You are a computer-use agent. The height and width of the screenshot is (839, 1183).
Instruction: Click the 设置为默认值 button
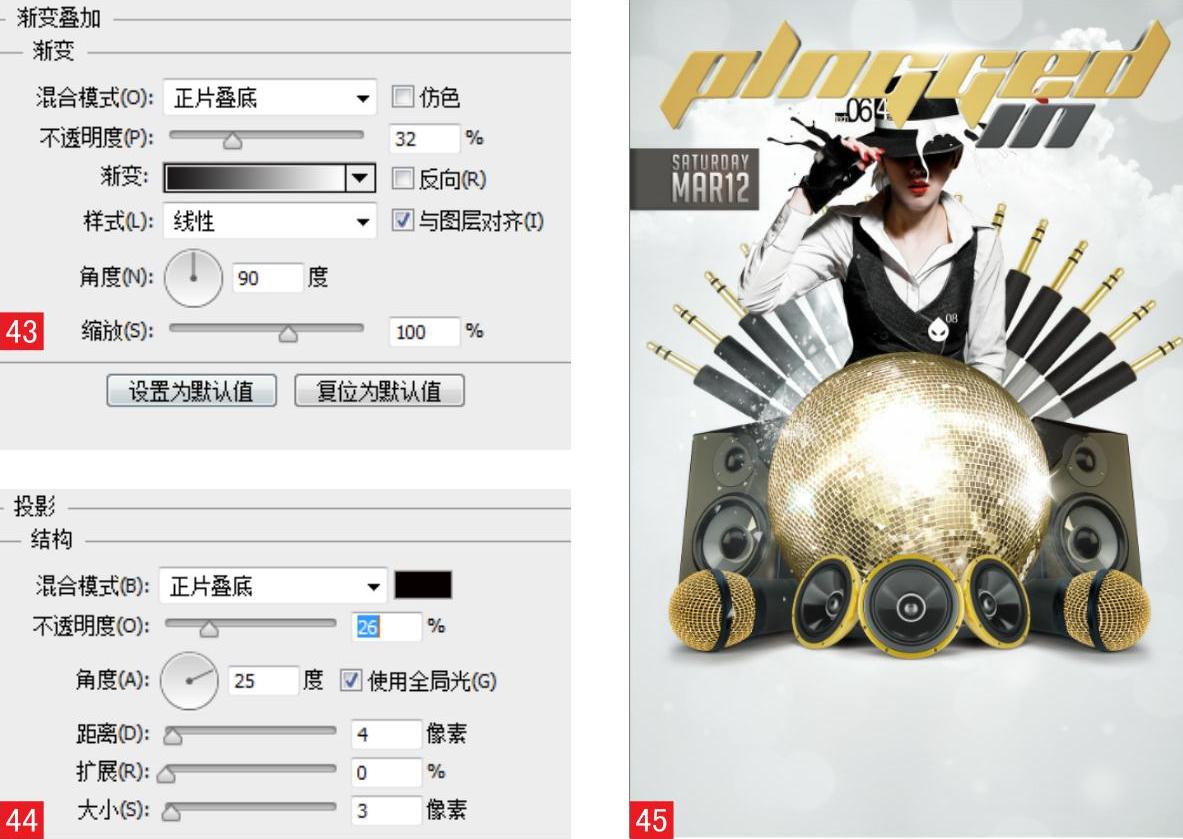[x=192, y=391]
